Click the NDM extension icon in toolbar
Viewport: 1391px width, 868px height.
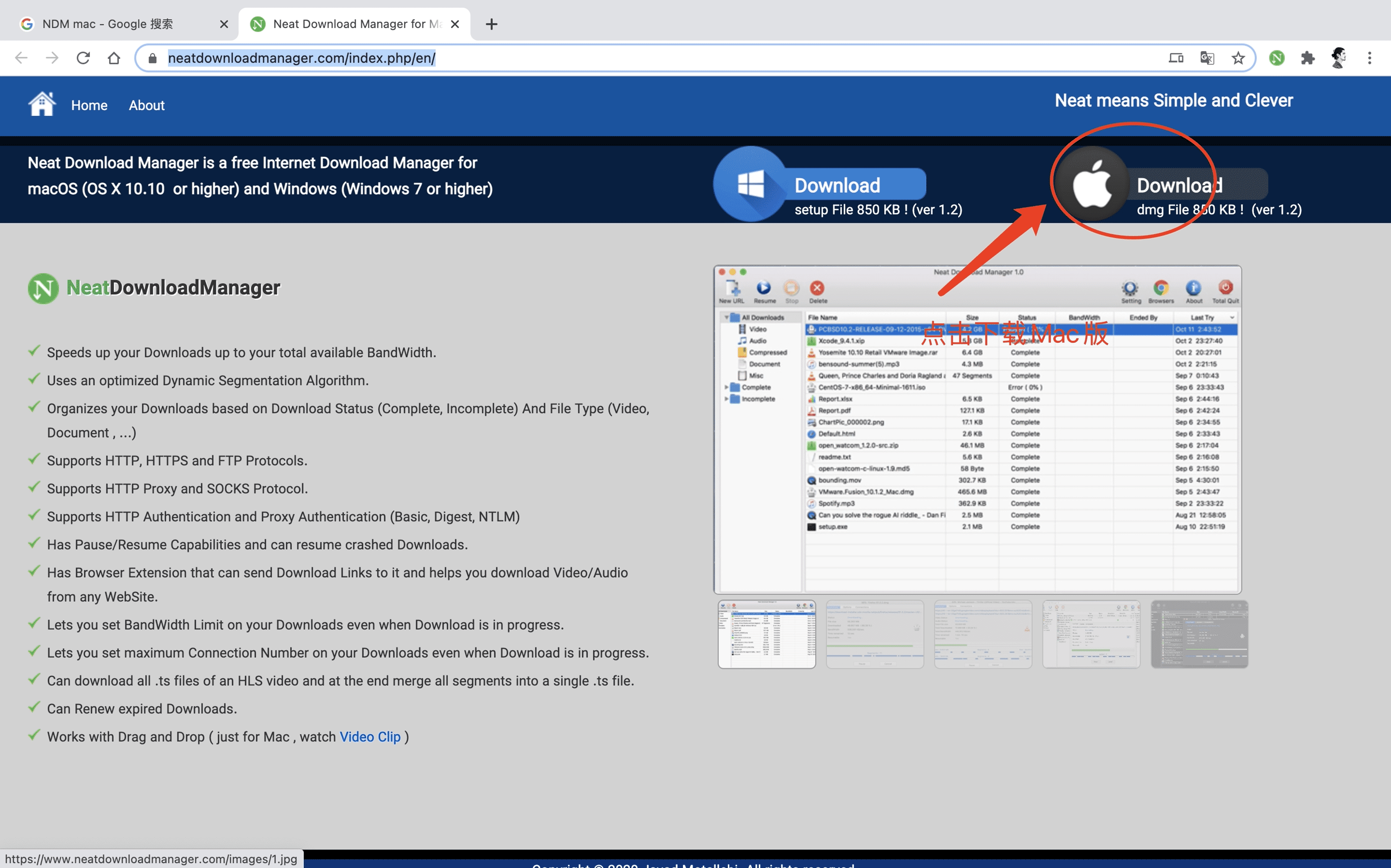click(1276, 58)
